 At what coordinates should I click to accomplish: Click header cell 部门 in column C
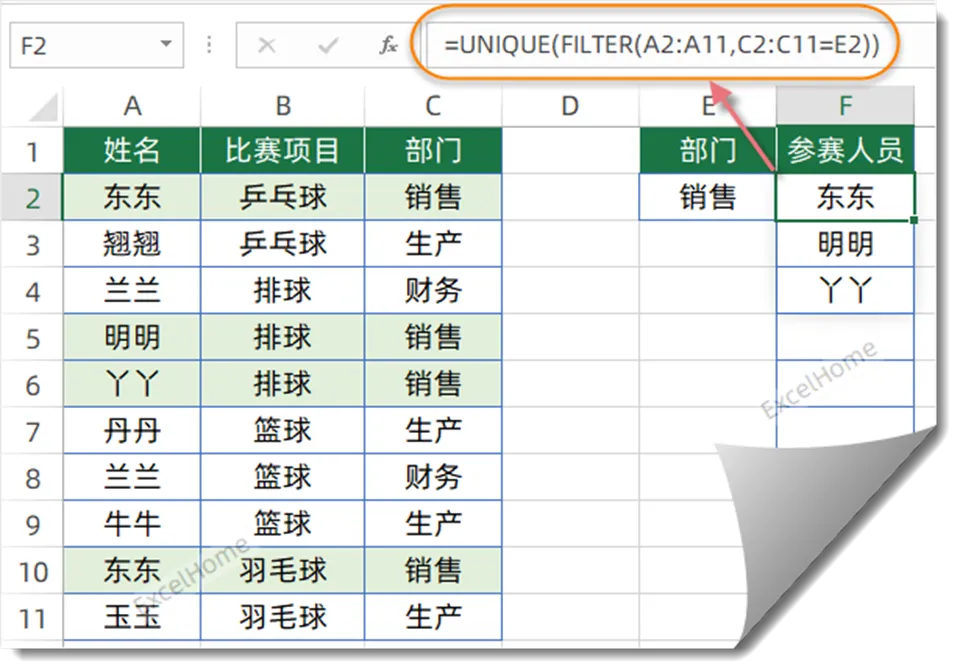point(433,151)
